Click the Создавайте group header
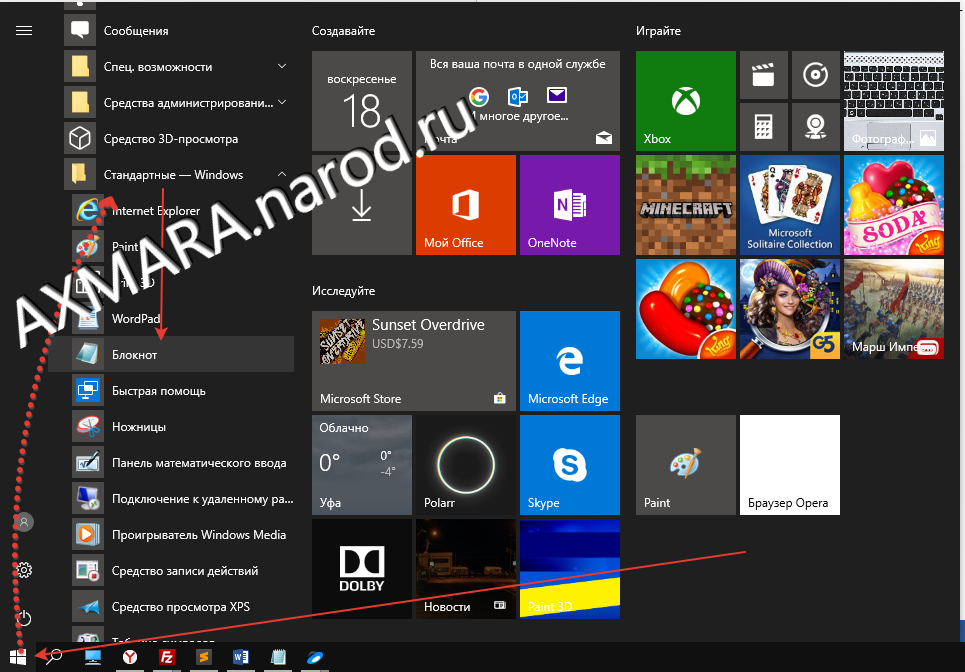The image size is (965, 672). tap(343, 31)
